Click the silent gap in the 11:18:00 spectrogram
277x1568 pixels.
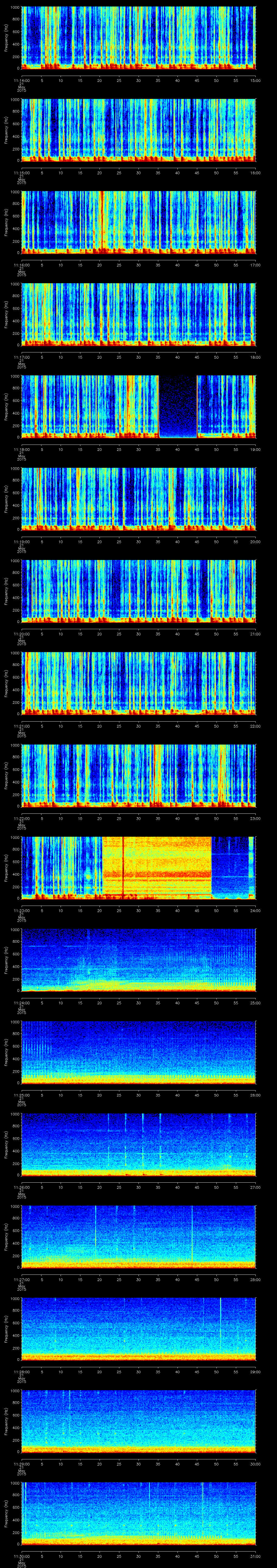click(x=178, y=407)
